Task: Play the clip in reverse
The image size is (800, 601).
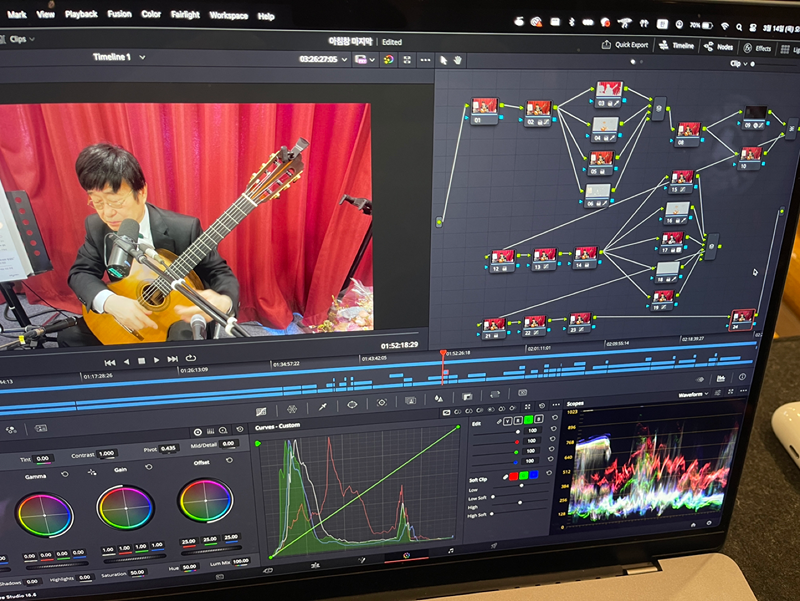Action: tap(127, 362)
